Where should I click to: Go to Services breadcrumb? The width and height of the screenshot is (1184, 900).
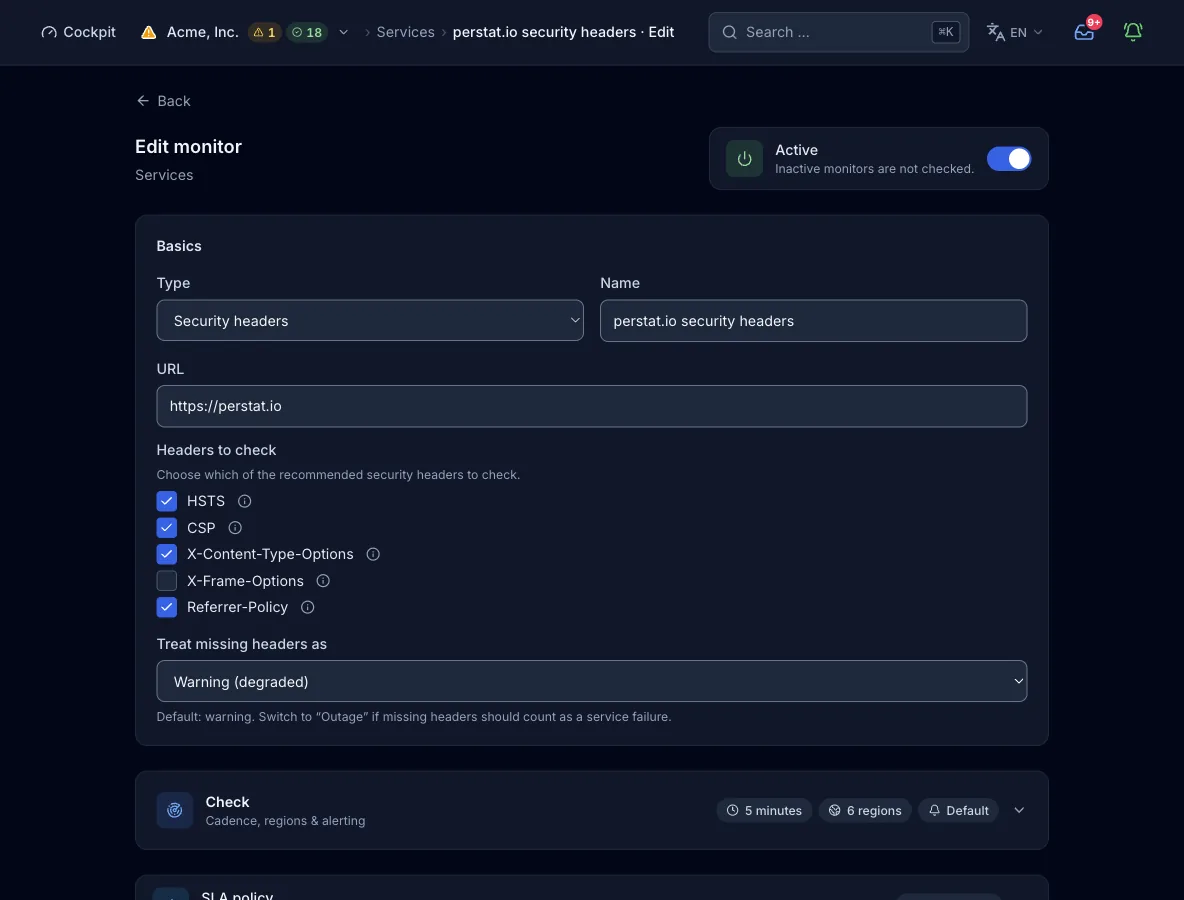coord(405,32)
